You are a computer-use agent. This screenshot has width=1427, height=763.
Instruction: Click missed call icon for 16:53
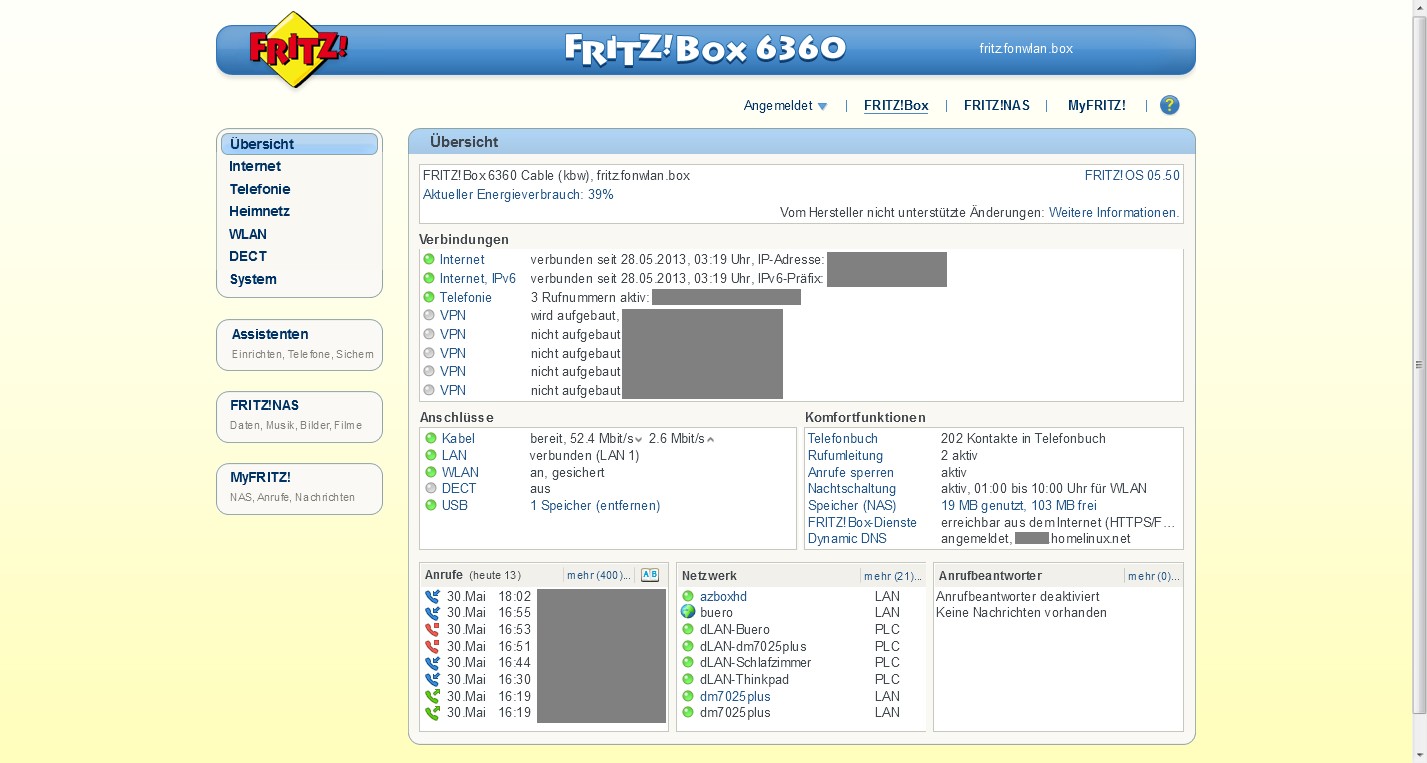tap(432, 630)
